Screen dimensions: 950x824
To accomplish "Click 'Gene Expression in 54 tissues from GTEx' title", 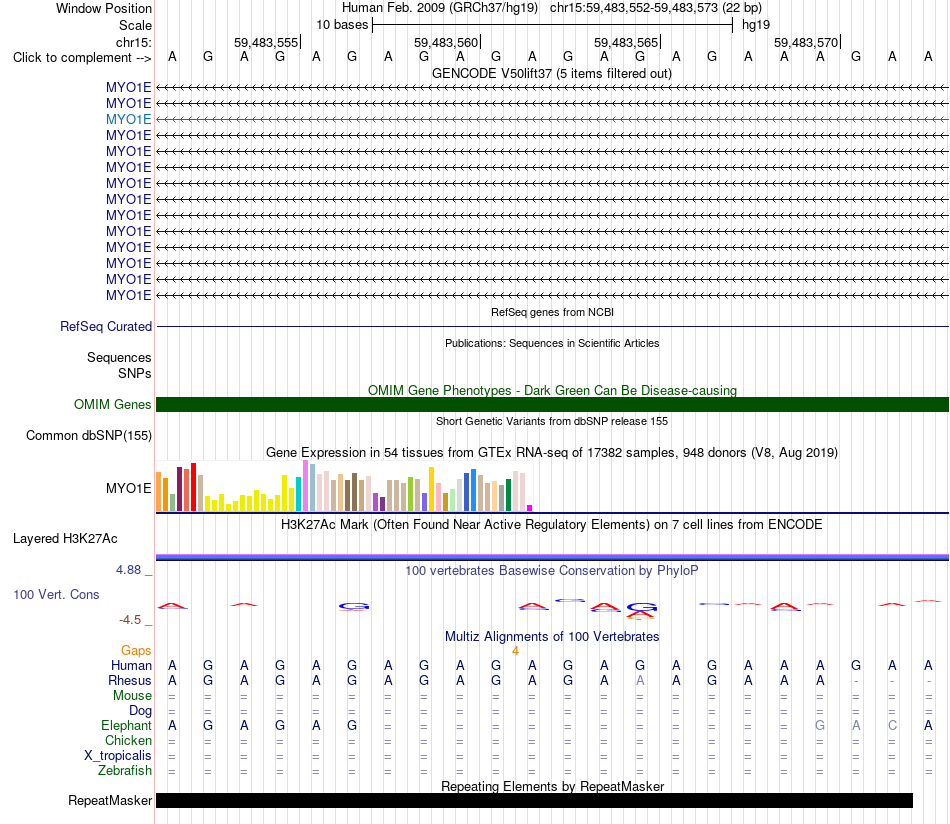I will [552, 453].
